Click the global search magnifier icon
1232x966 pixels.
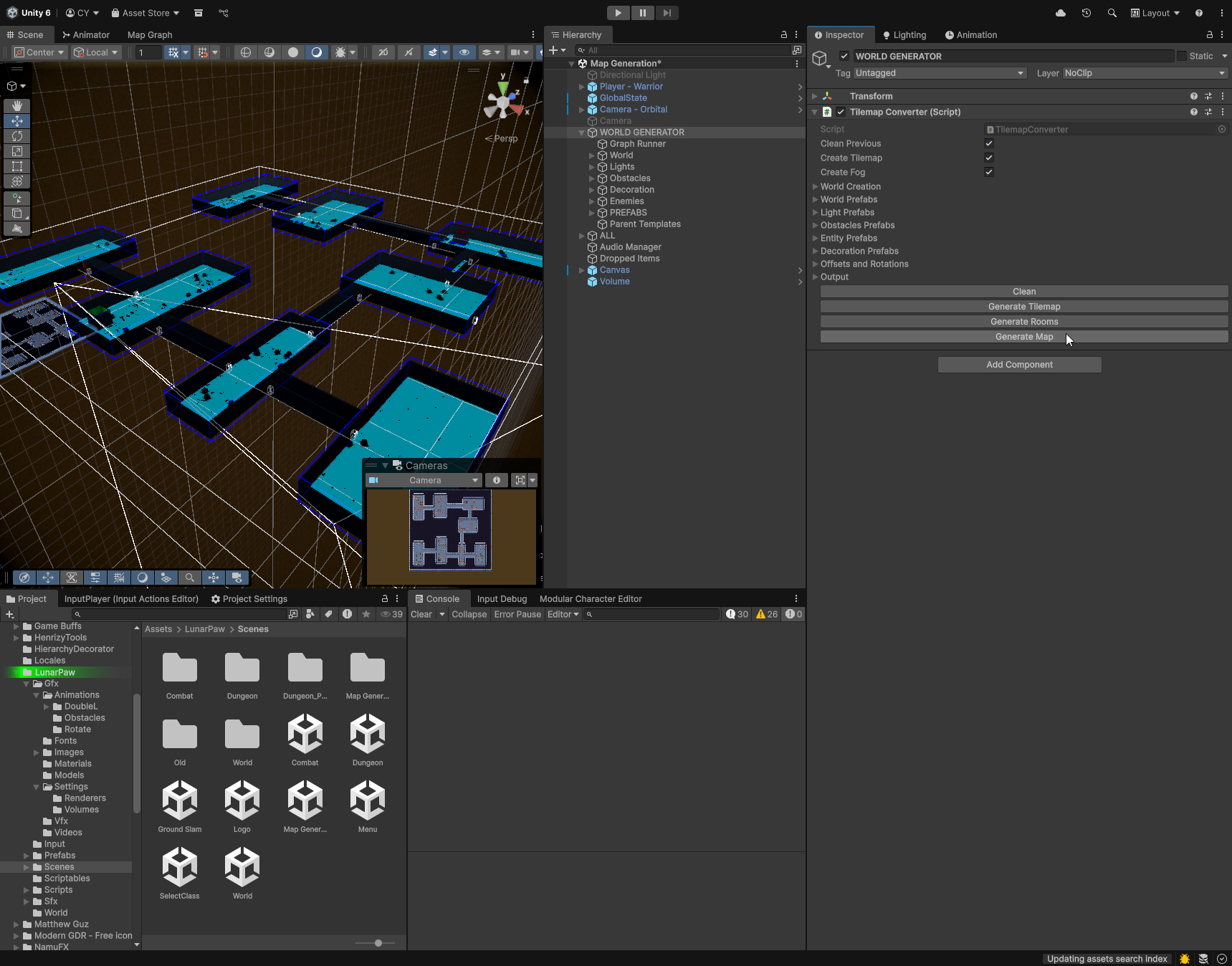tap(1112, 13)
